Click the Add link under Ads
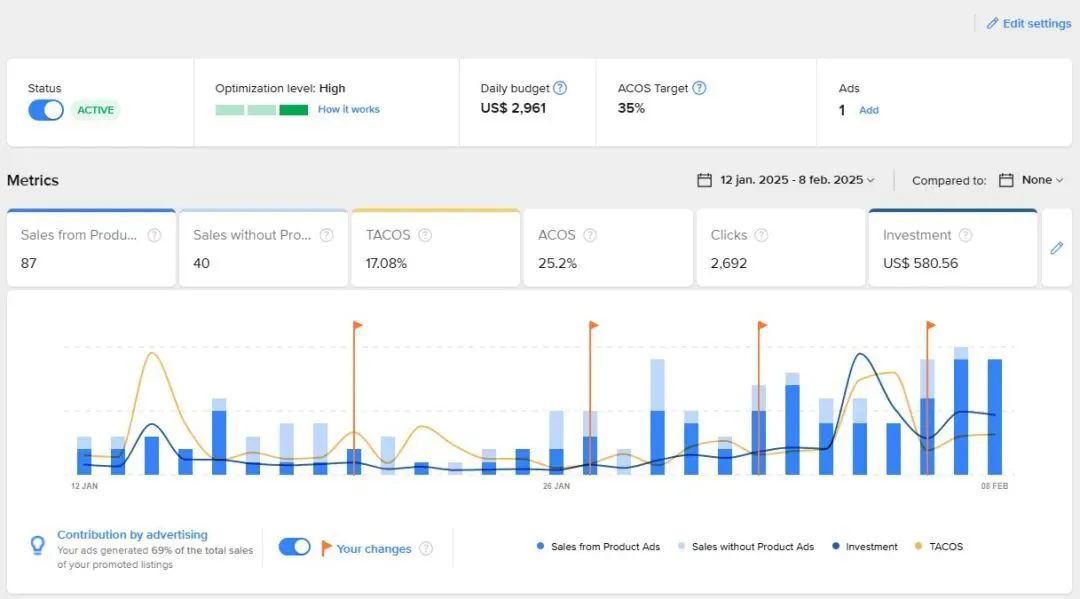The image size is (1080, 599). click(x=869, y=110)
